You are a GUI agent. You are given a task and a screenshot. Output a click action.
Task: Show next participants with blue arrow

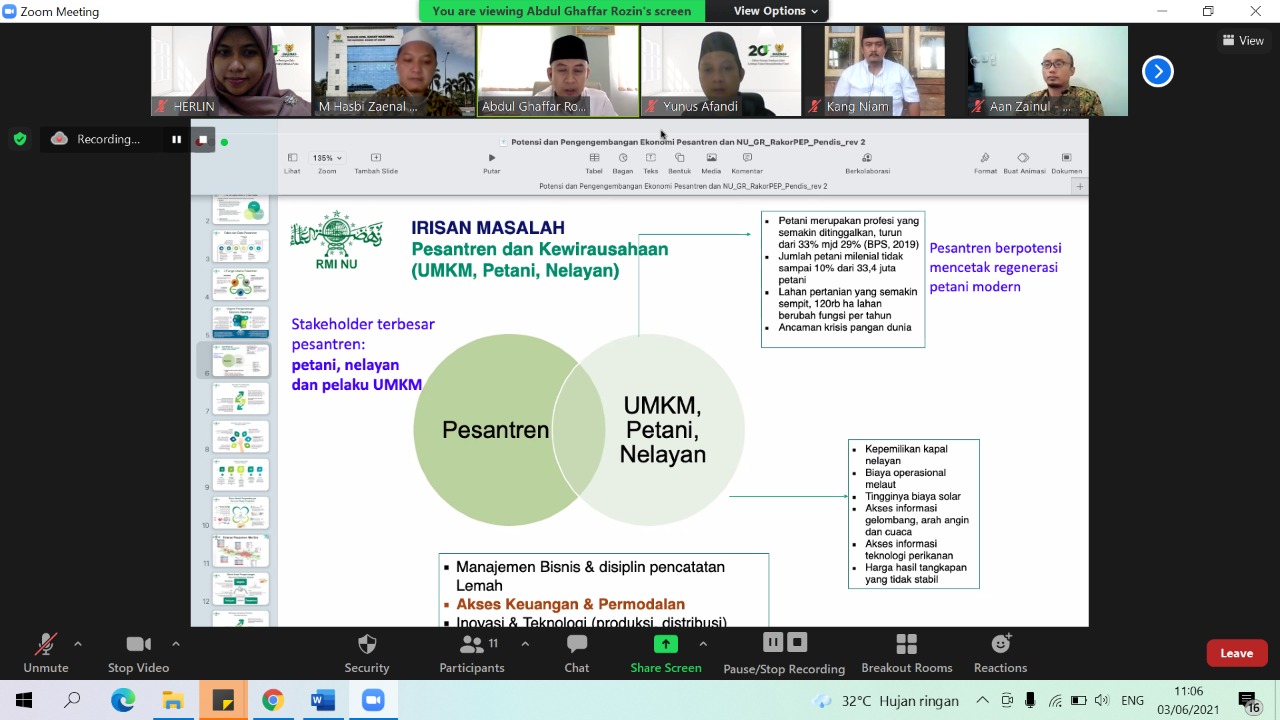click(x=1157, y=71)
